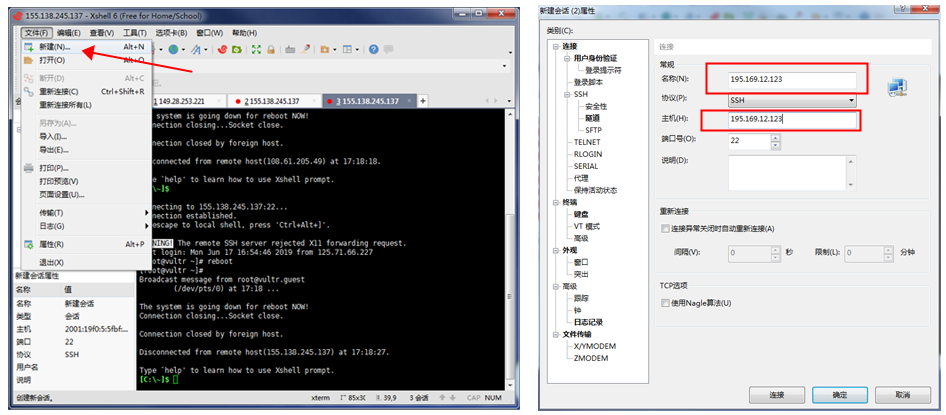Viewport: 946px width, 415px height.
Task: Open the 协议 SSH protocol dropdown
Action: (x=851, y=100)
